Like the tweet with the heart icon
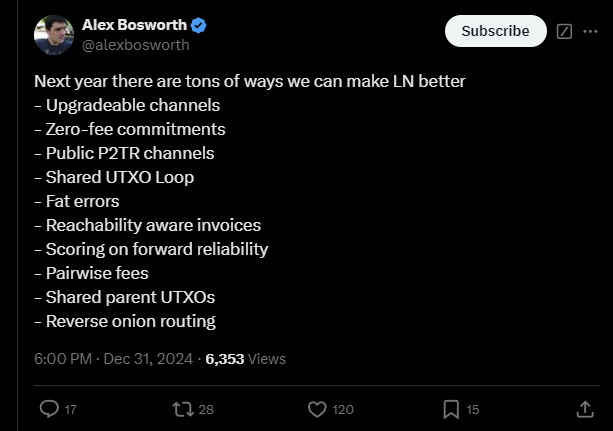The width and height of the screenshot is (613, 431). click(317, 409)
